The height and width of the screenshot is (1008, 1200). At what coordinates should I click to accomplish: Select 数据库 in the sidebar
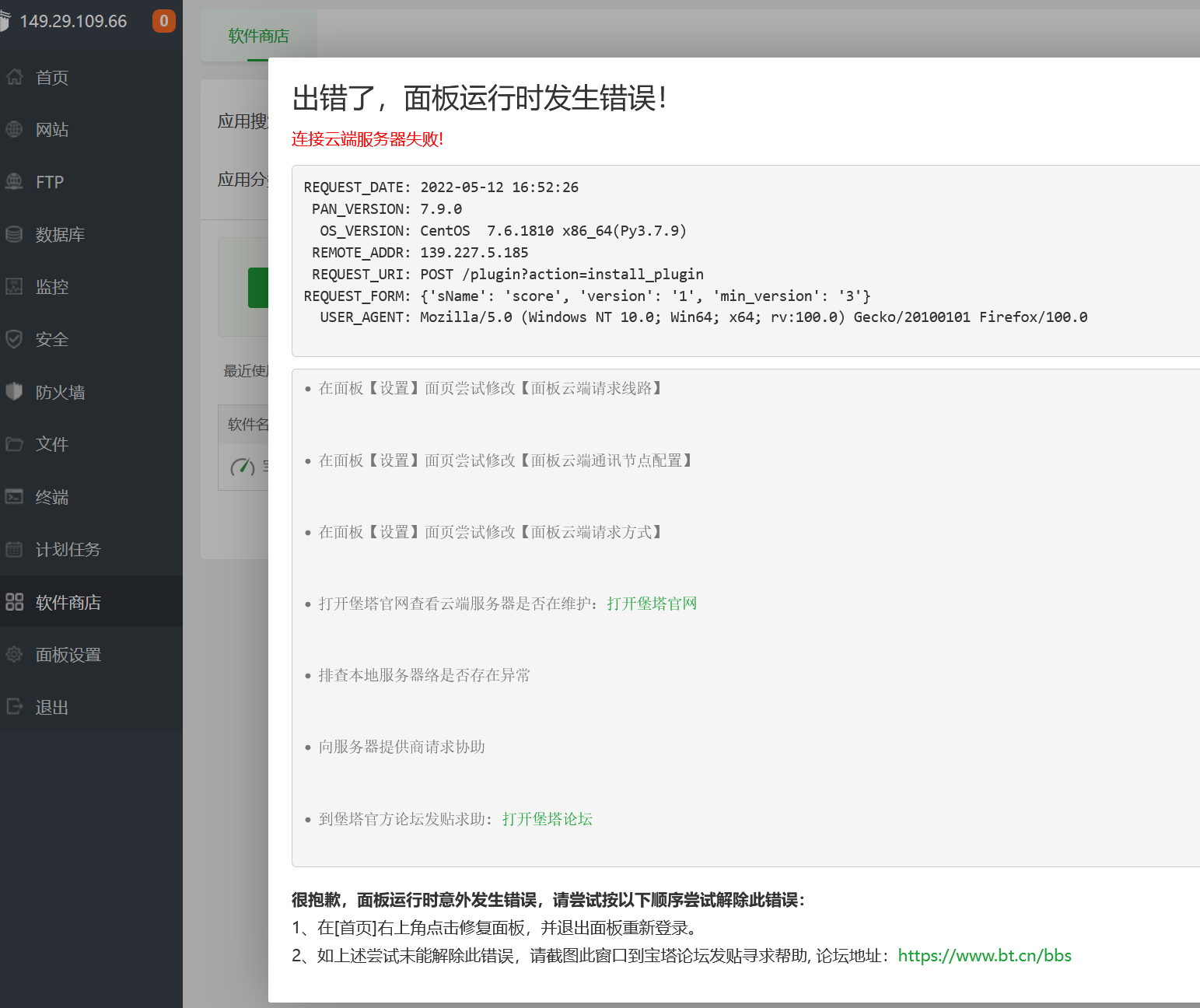91,234
